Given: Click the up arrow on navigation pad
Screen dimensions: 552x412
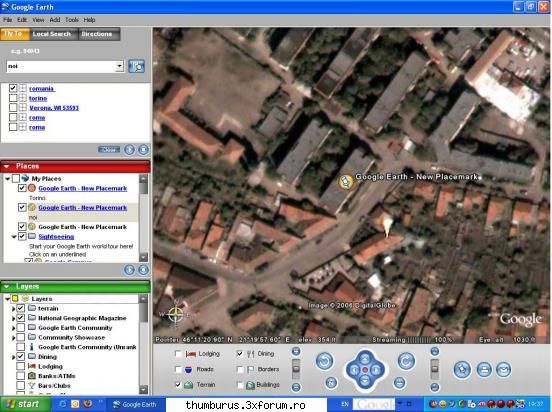Looking at the screenshot, I should (365, 358).
